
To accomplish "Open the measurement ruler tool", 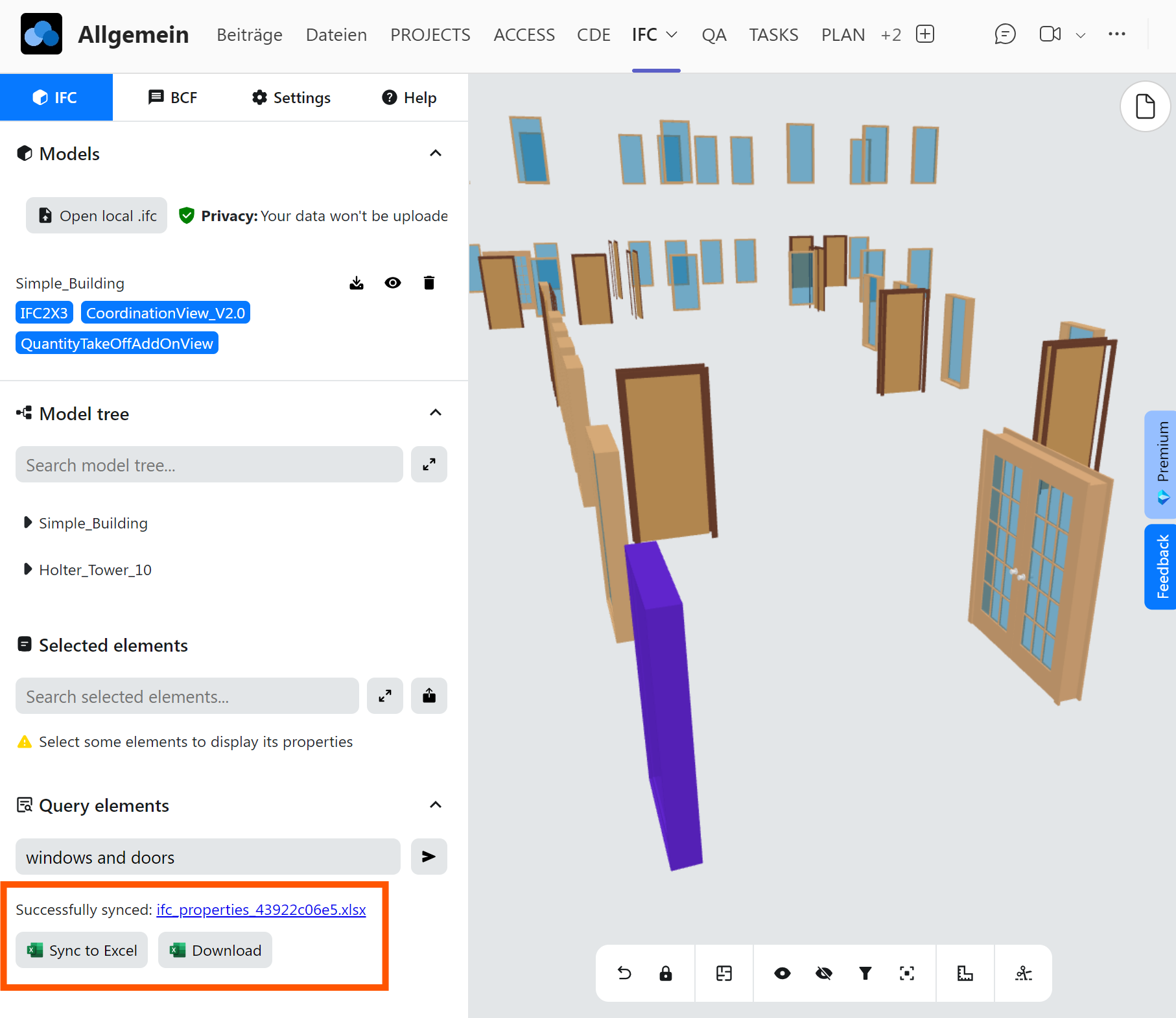I will (x=965, y=973).
